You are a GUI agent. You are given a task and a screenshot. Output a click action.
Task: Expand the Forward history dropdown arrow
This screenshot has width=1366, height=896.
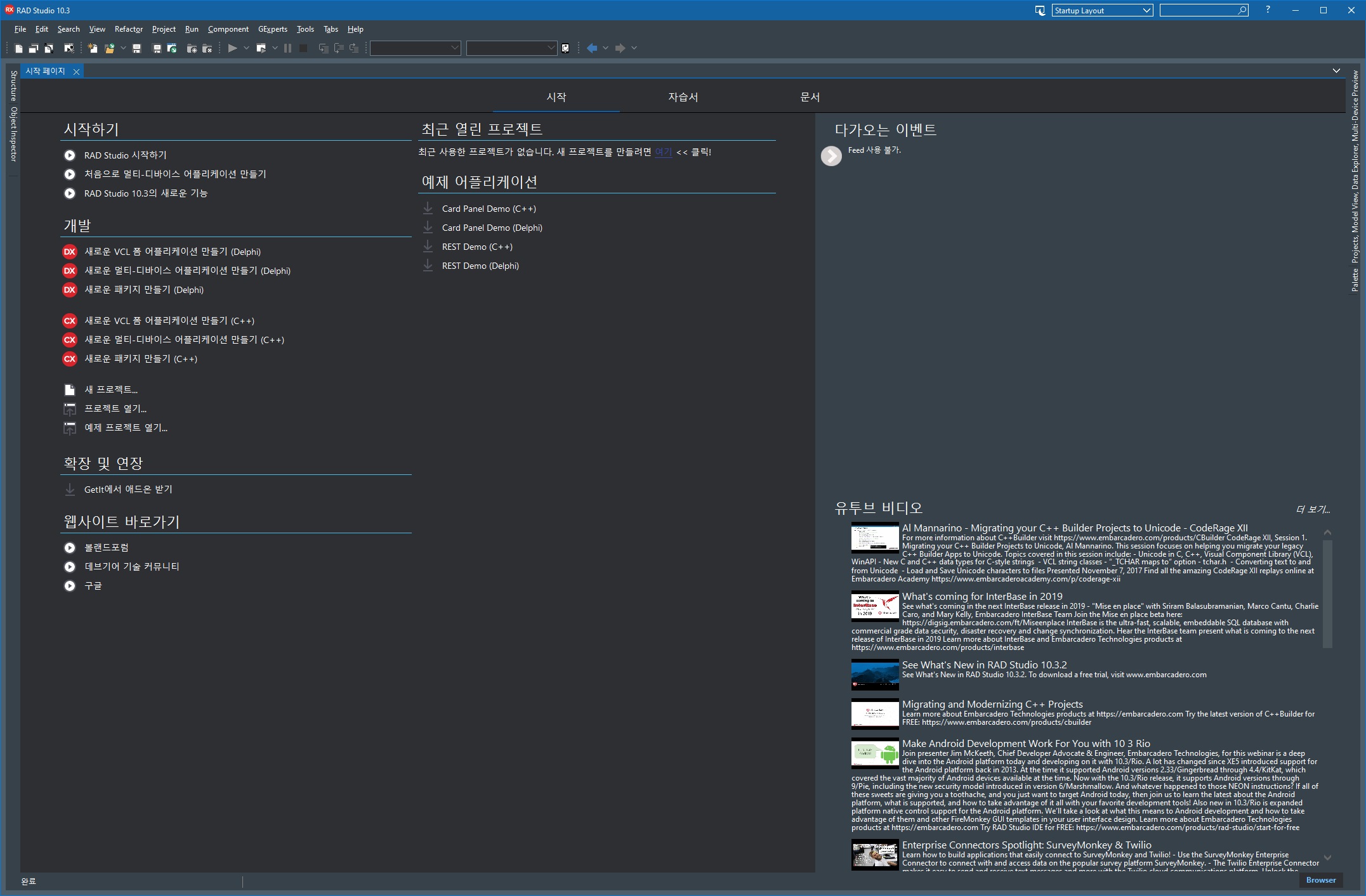pos(634,48)
